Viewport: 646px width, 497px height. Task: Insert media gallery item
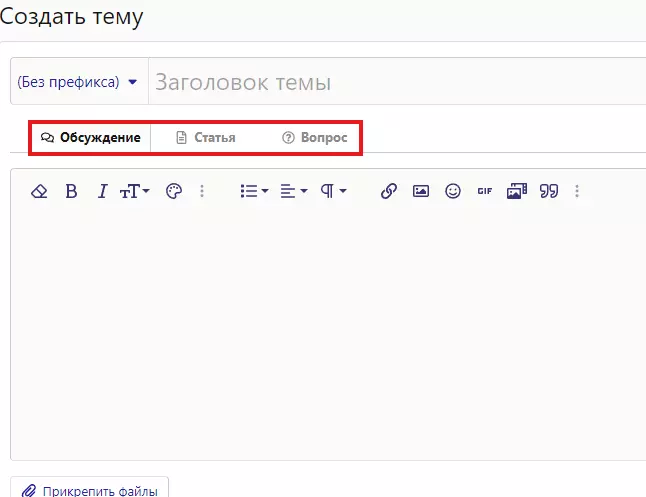517,191
